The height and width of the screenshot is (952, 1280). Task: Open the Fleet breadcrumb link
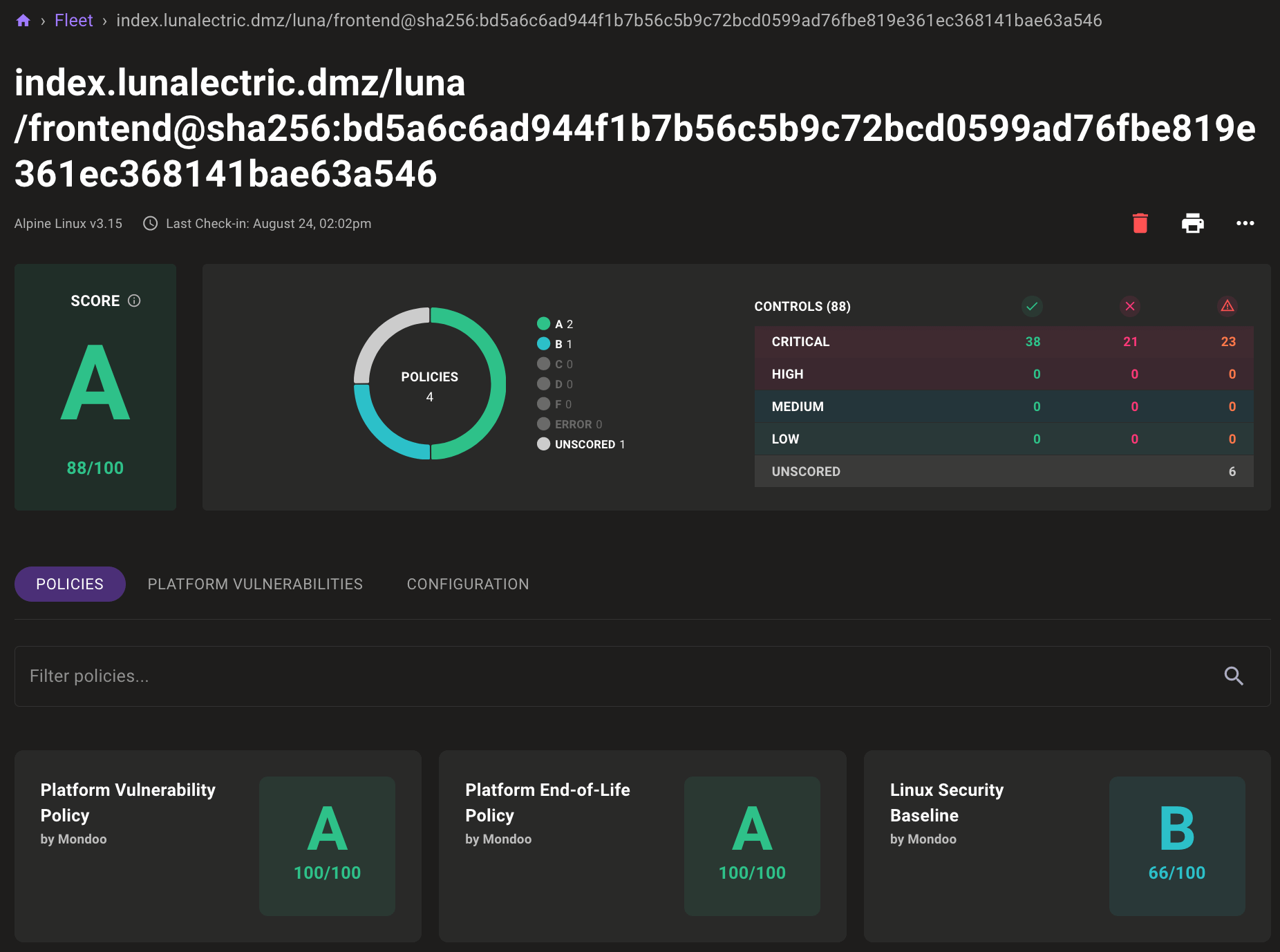[73, 21]
